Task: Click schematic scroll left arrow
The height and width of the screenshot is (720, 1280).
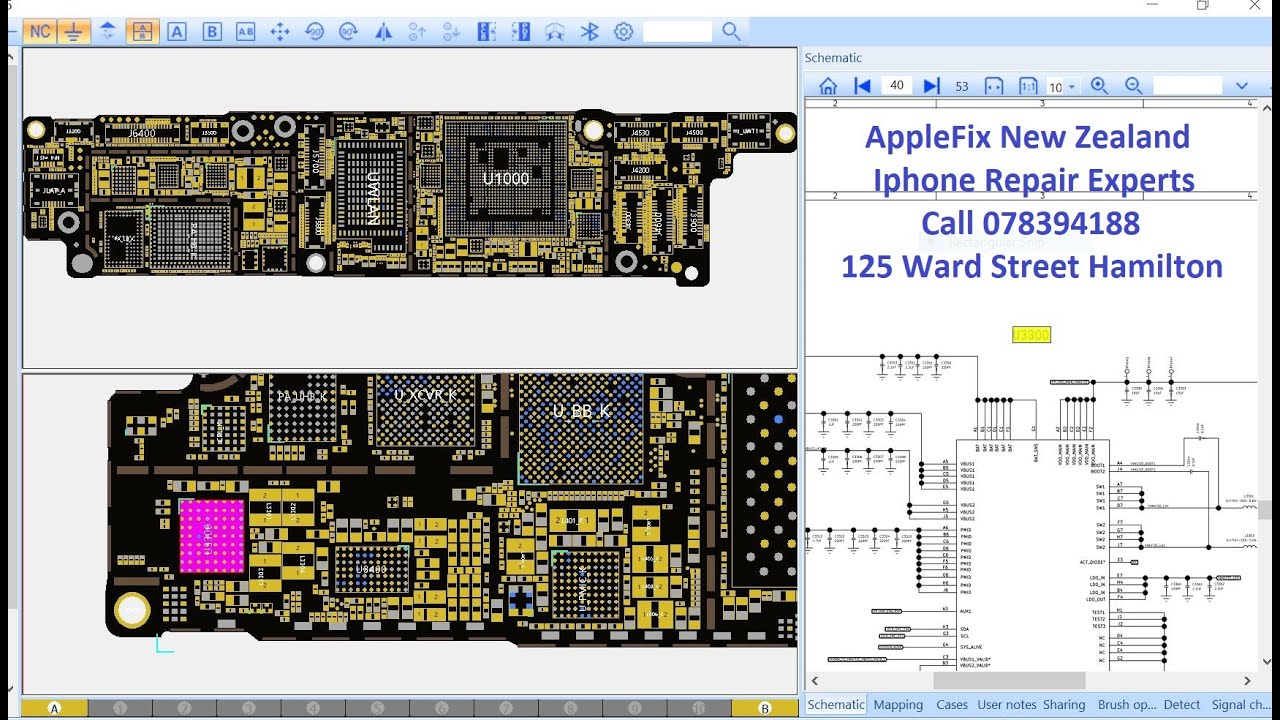Action: point(814,680)
